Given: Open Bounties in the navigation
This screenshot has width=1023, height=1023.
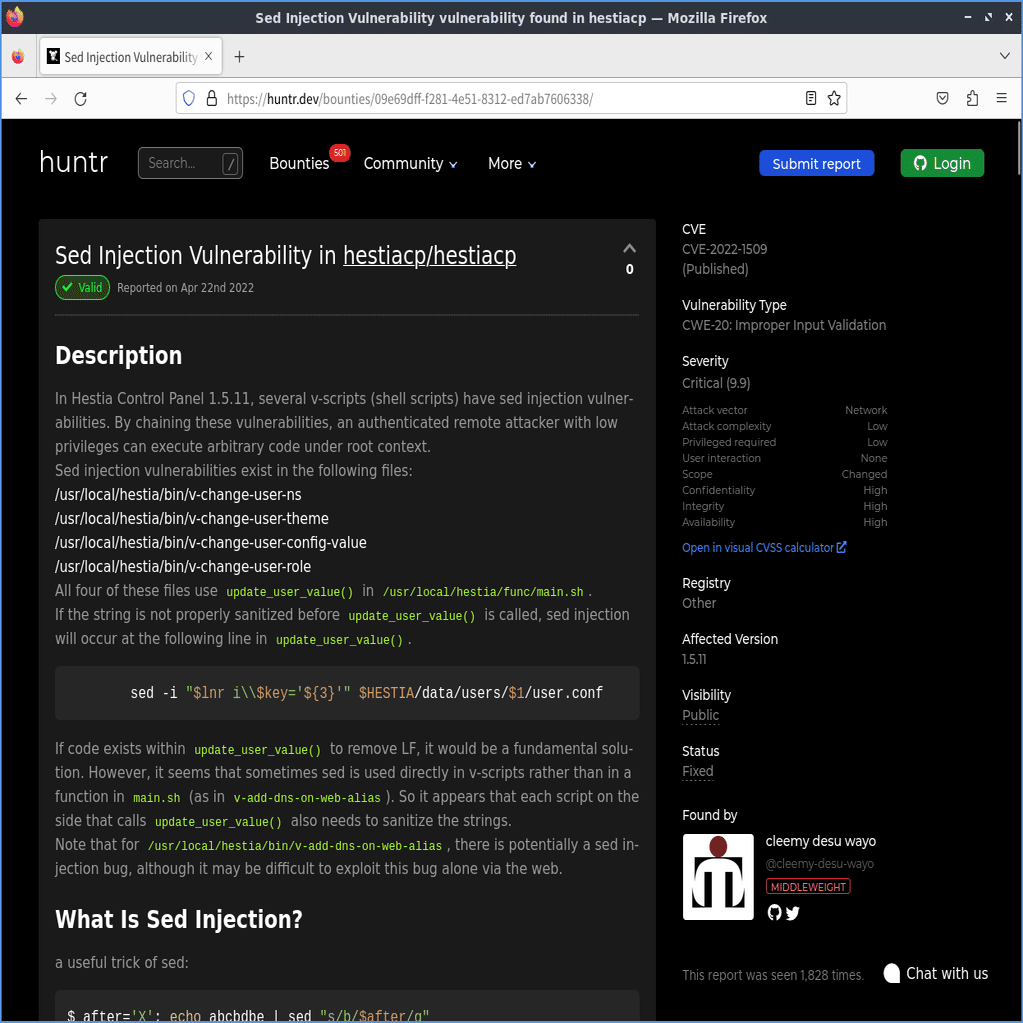Looking at the screenshot, I should point(299,163).
